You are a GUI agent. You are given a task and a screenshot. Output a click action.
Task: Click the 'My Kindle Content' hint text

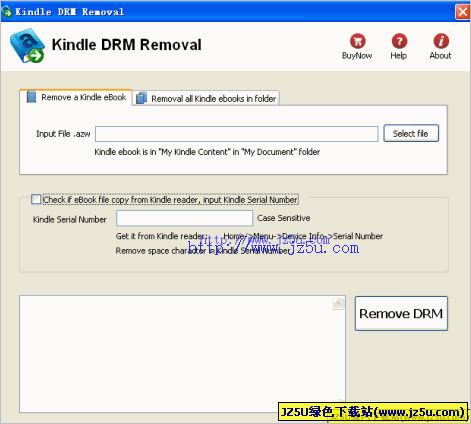(207, 152)
